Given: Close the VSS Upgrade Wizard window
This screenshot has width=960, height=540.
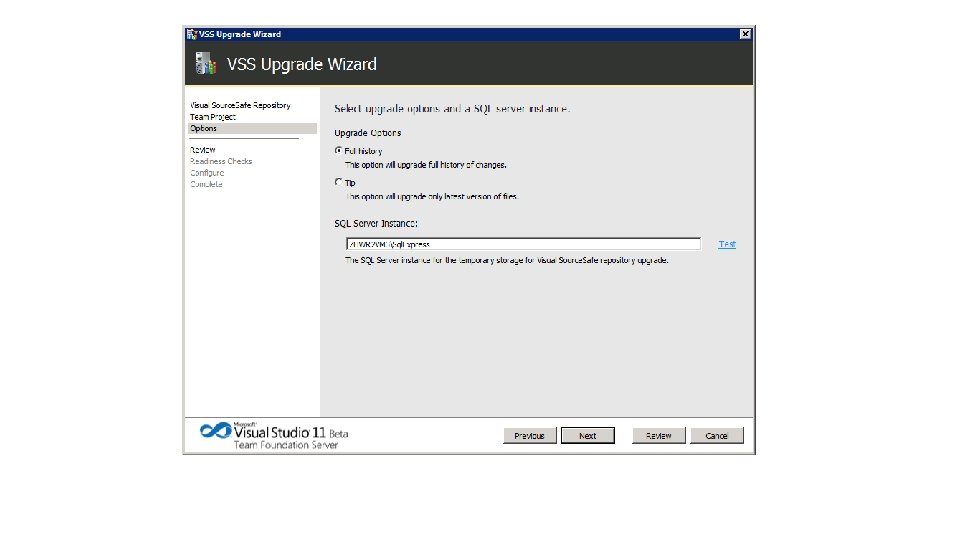Looking at the screenshot, I should (745, 34).
